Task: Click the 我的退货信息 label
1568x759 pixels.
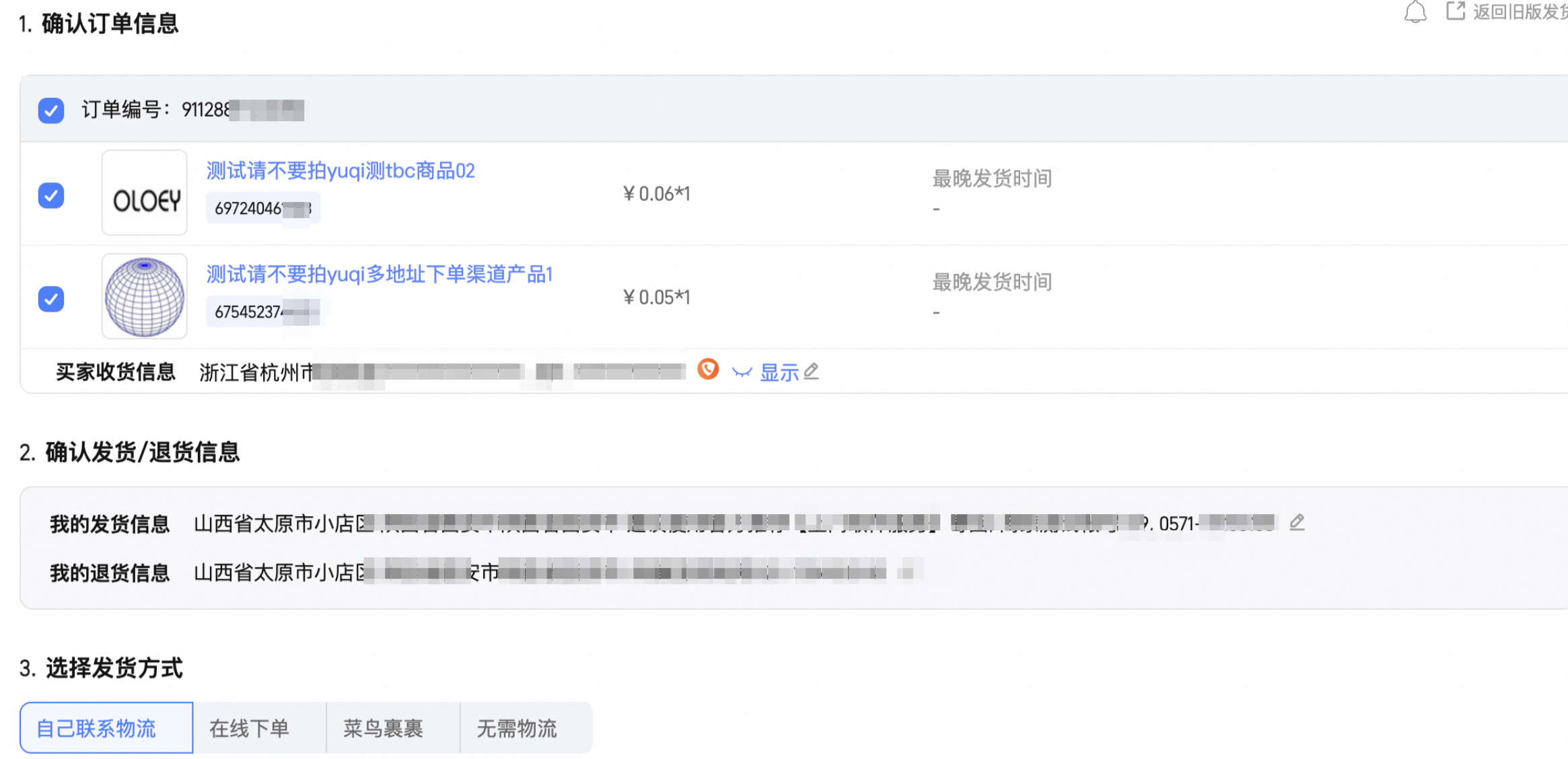Action: 110,573
